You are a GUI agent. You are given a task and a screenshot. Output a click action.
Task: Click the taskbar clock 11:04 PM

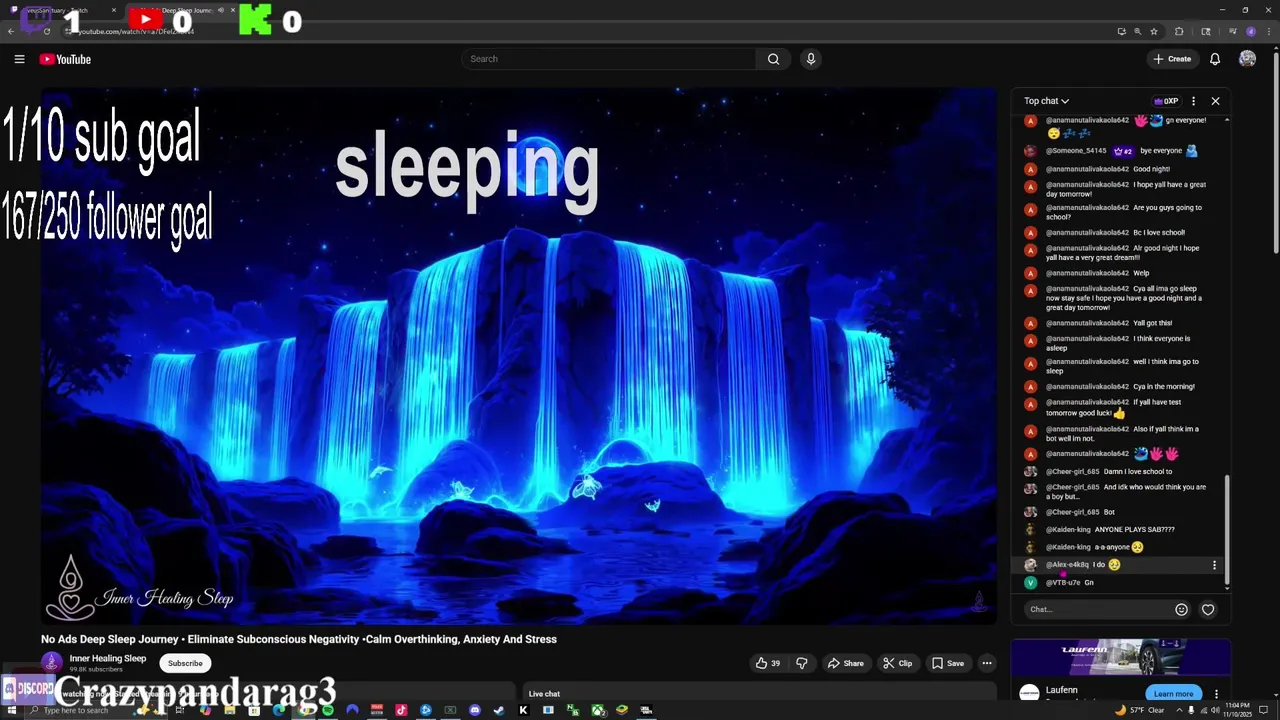coord(1236,710)
